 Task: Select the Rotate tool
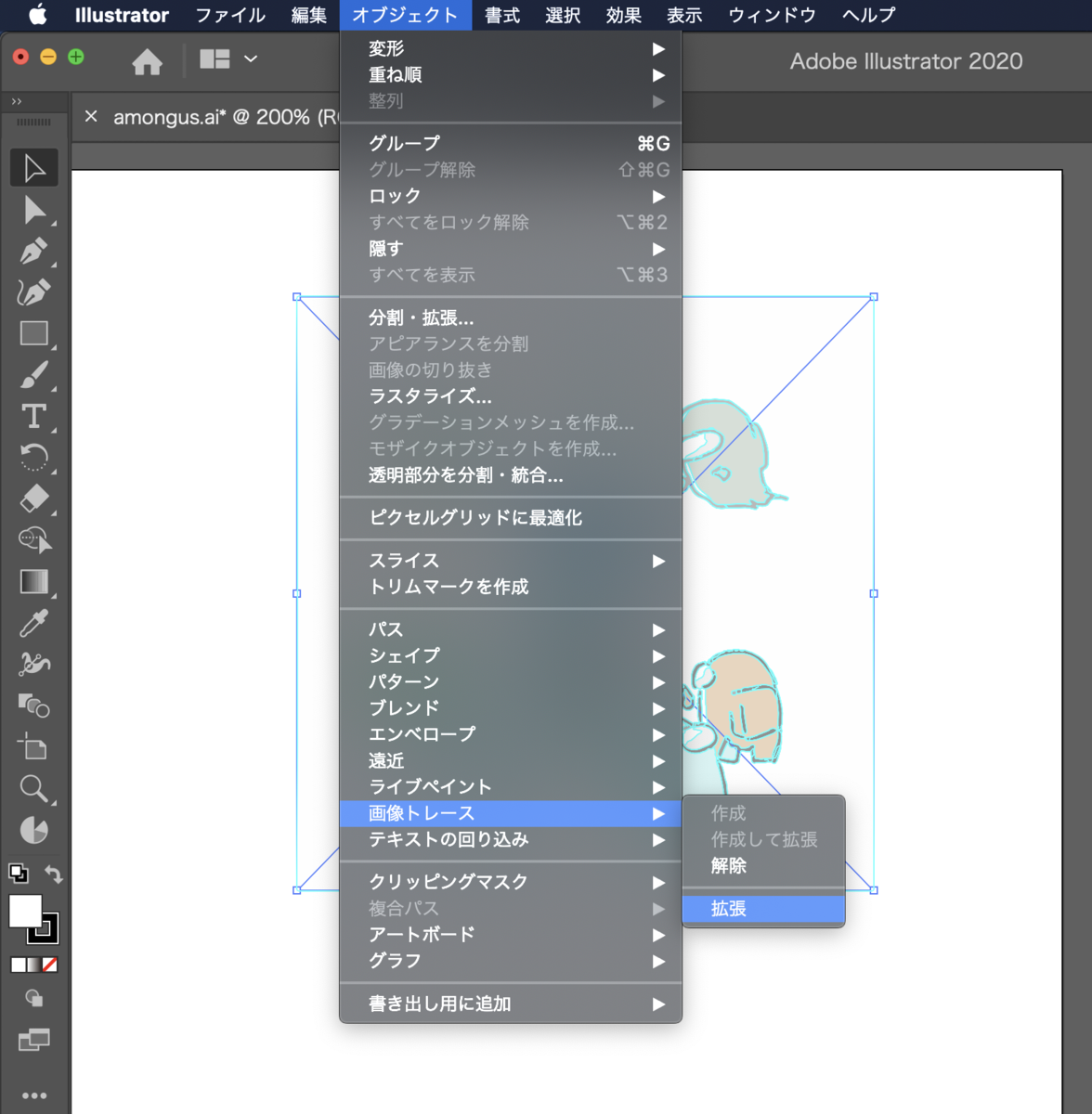tap(34, 458)
